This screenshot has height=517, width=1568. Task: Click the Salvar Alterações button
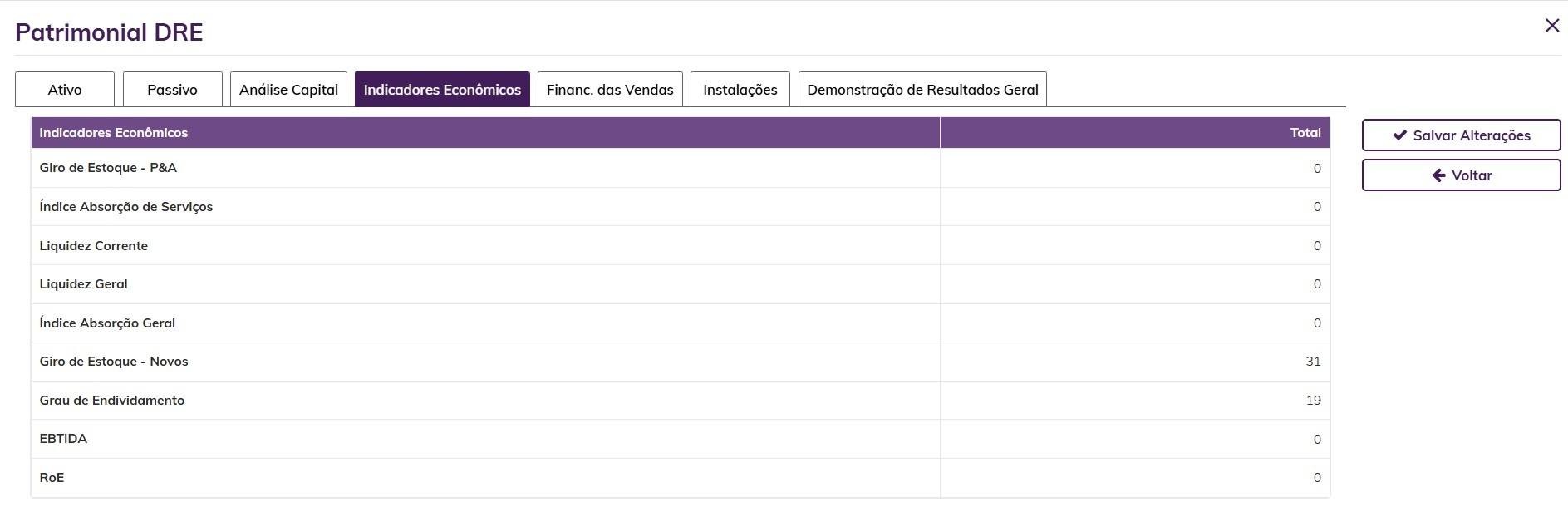coord(1461,135)
